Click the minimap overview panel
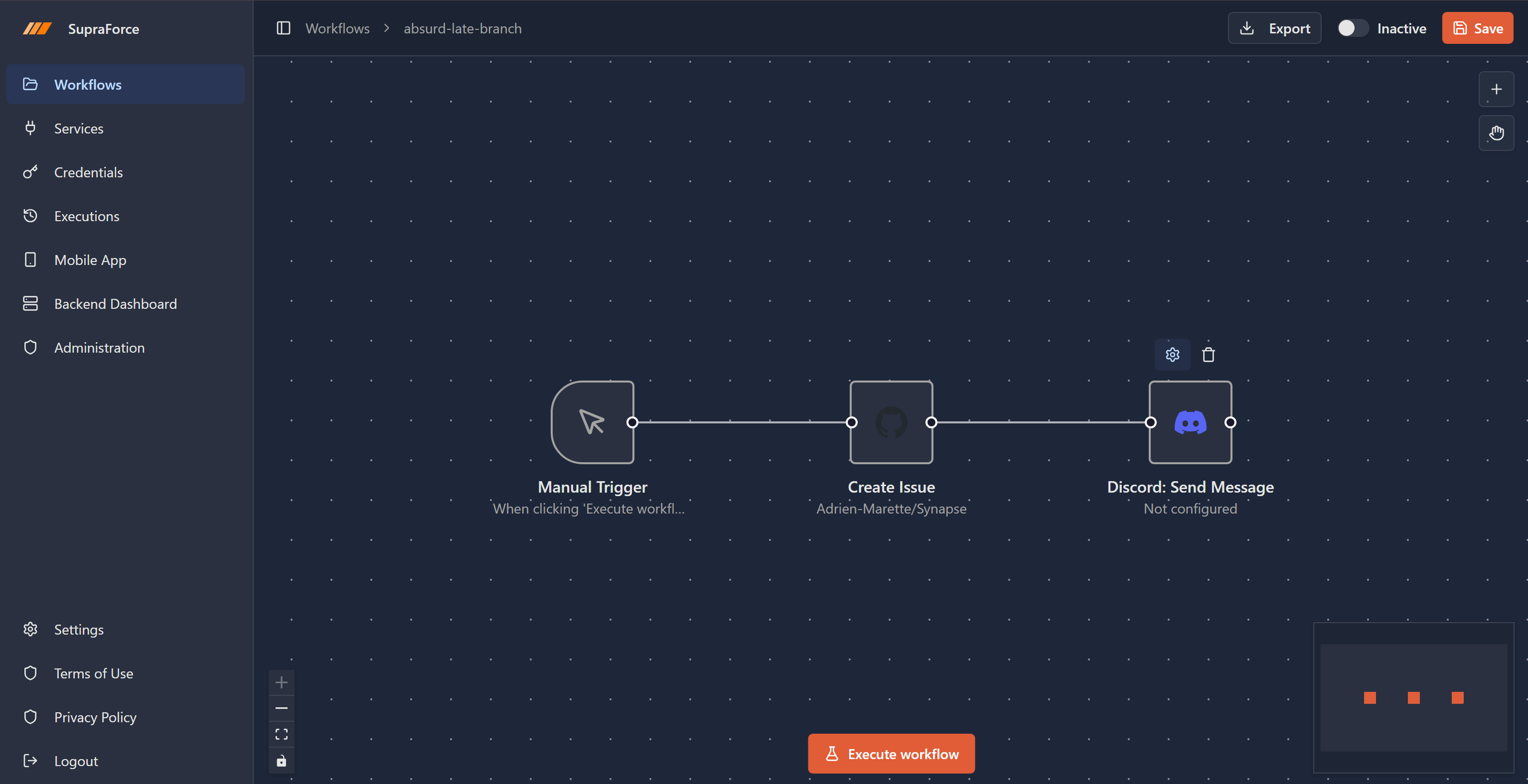The image size is (1528, 784). tap(1413, 697)
